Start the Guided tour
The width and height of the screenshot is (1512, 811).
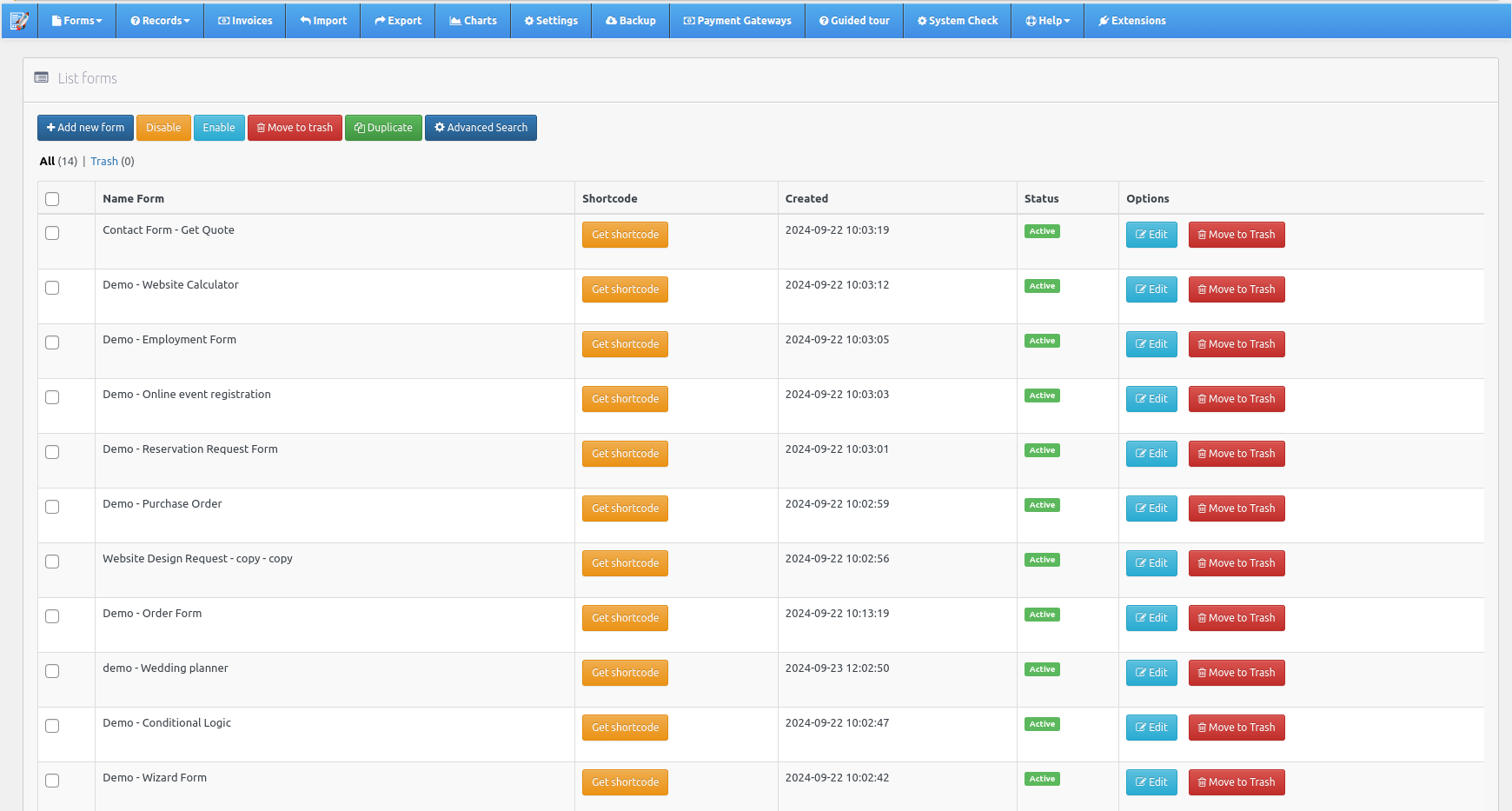(x=853, y=20)
